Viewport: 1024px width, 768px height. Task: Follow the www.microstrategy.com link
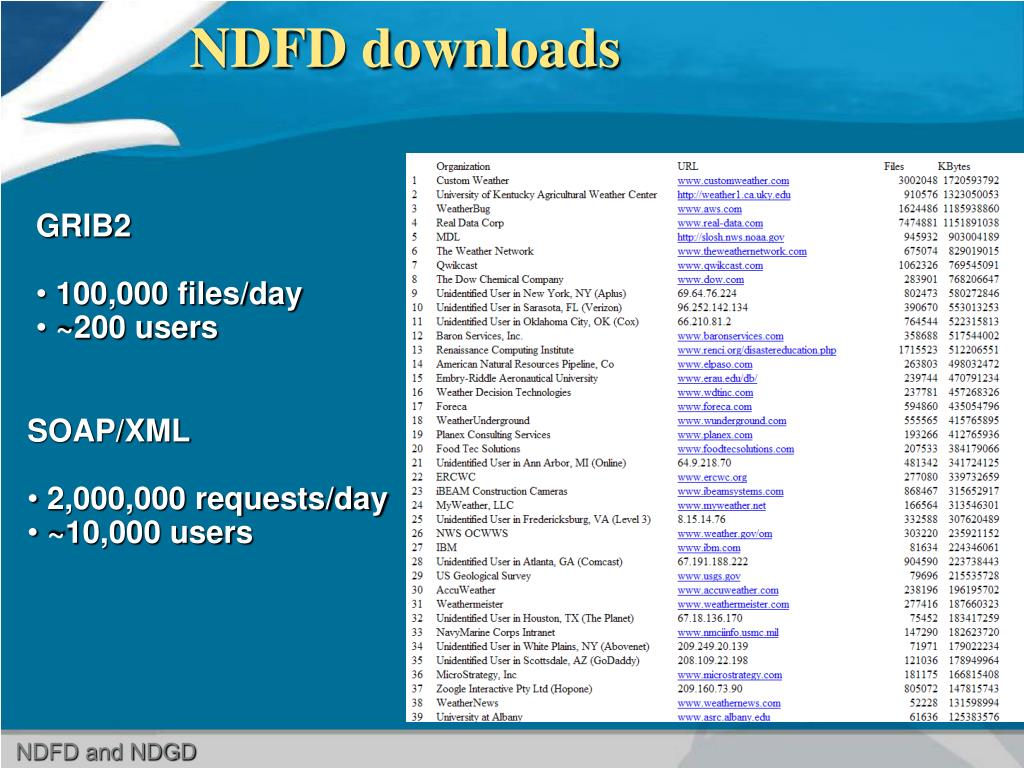[x=729, y=675]
